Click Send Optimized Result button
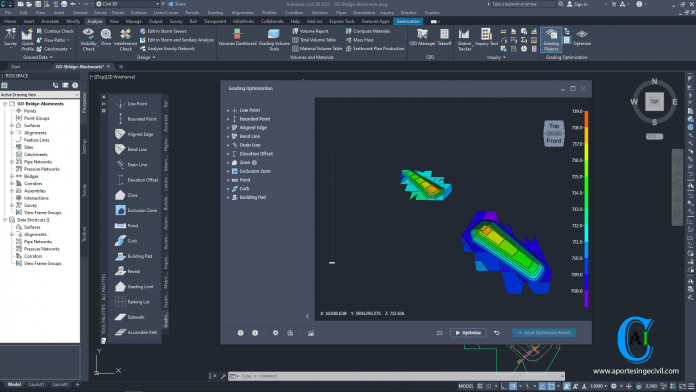Viewport: 696px width, 392px height. click(x=544, y=333)
